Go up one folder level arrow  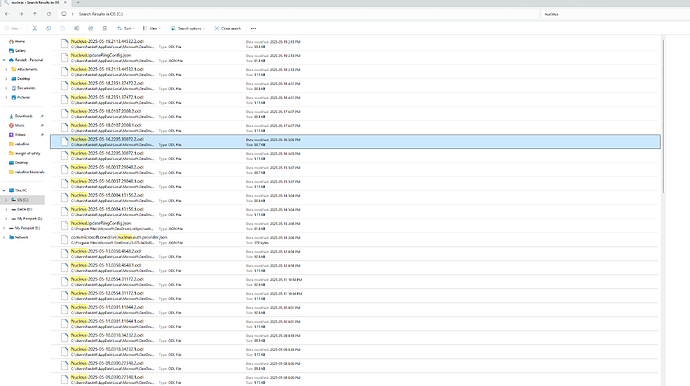35,14
